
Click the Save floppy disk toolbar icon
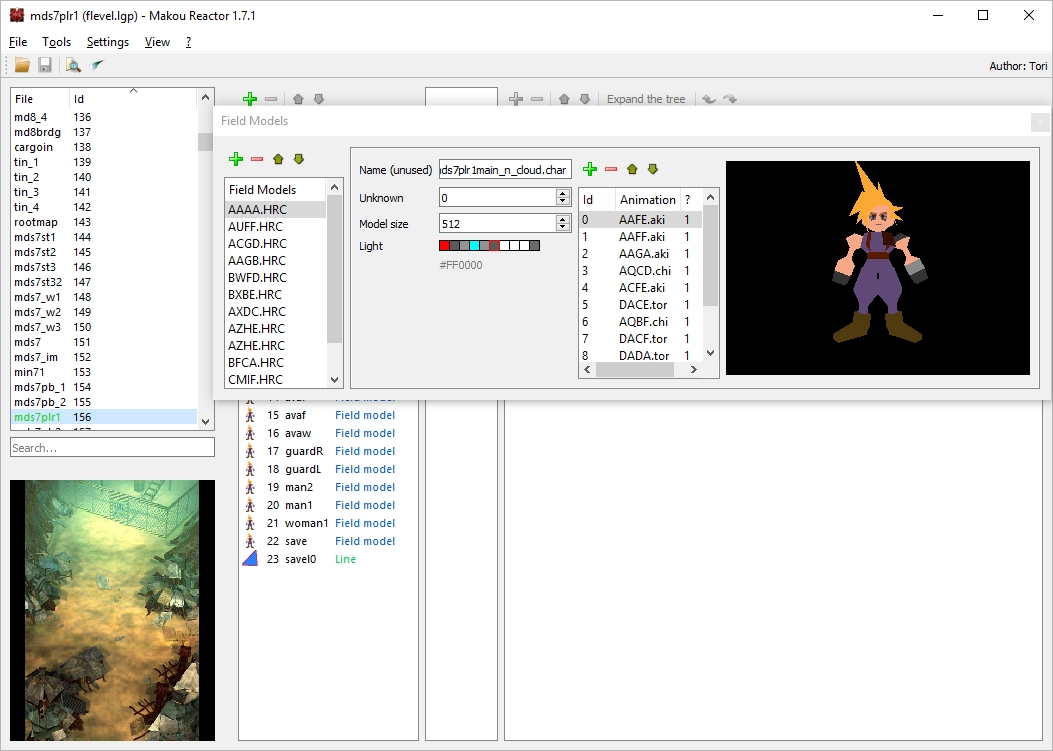pyautogui.click(x=45, y=65)
